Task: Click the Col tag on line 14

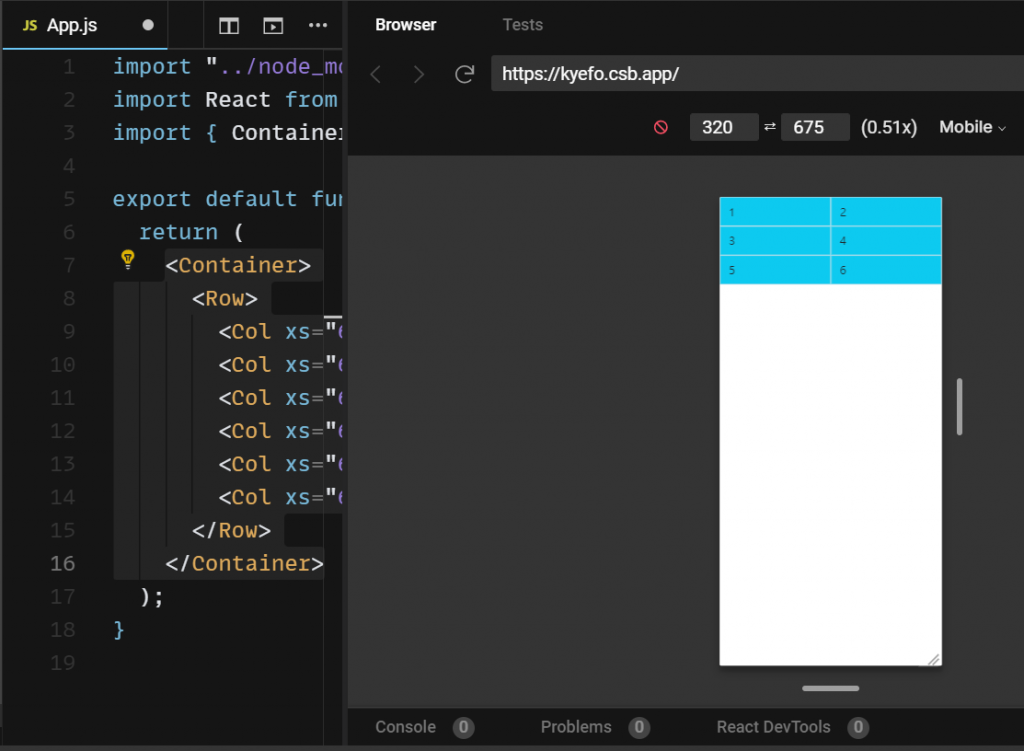Action: 245,497
